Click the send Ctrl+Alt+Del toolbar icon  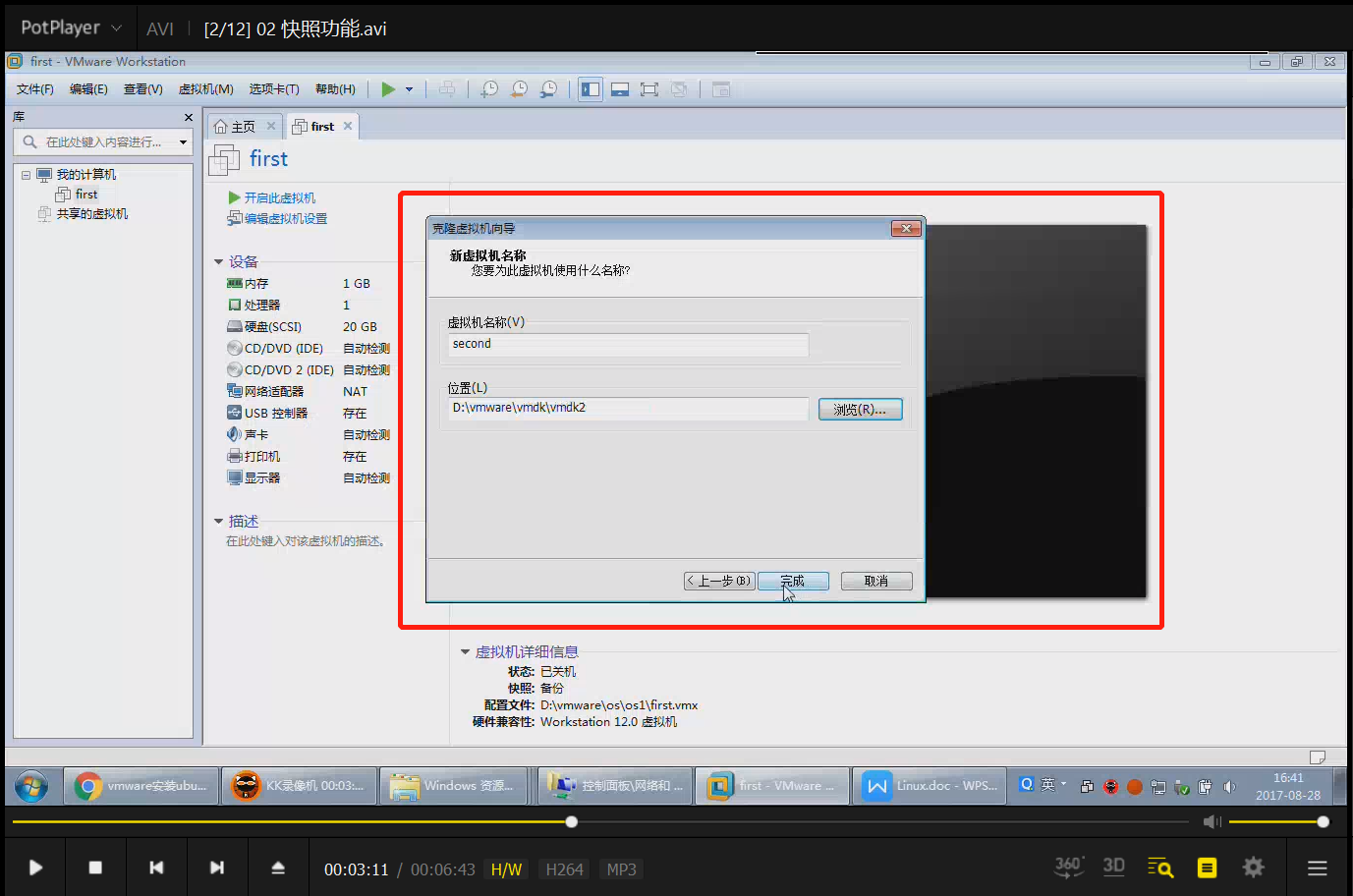click(x=447, y=89)
